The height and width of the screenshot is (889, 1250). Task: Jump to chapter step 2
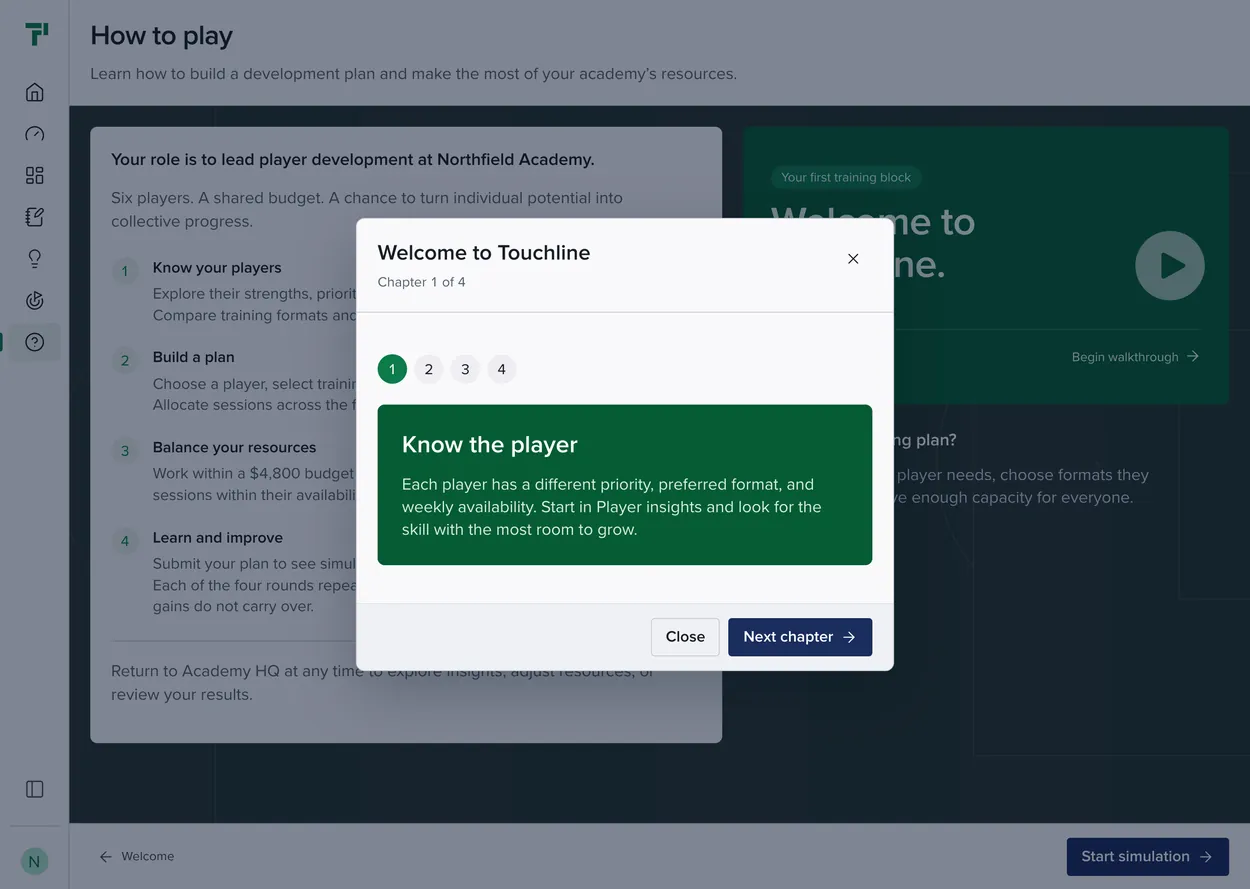coord(429,369)
